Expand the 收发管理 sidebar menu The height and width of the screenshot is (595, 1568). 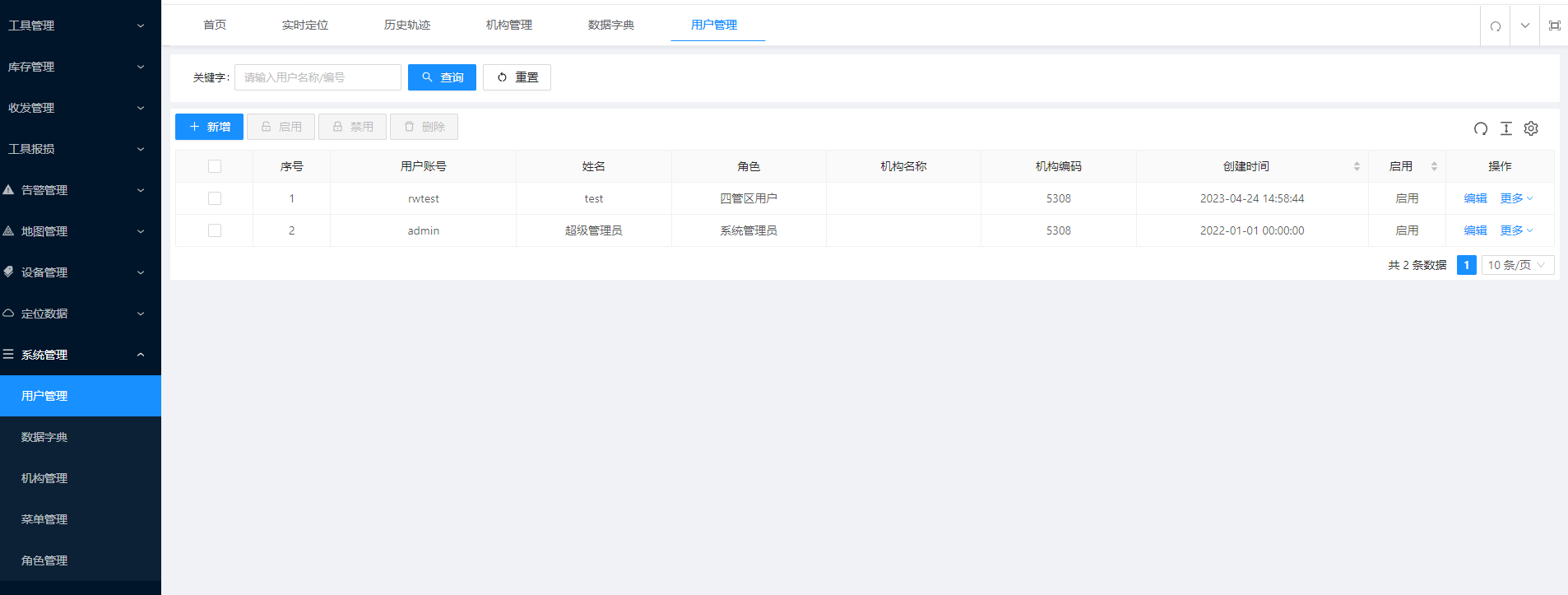[x=81, y=108]
